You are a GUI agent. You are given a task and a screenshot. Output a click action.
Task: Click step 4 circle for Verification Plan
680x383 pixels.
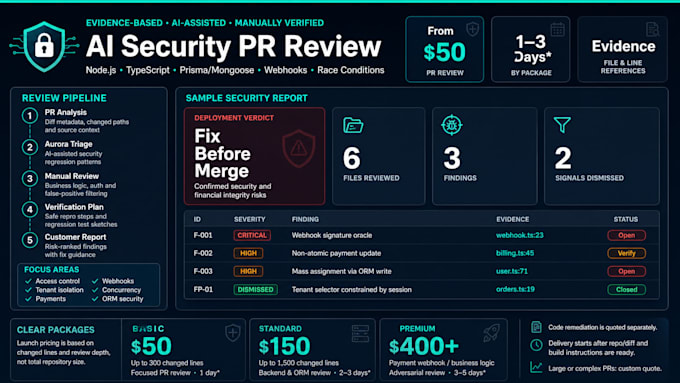pos(29,210)
